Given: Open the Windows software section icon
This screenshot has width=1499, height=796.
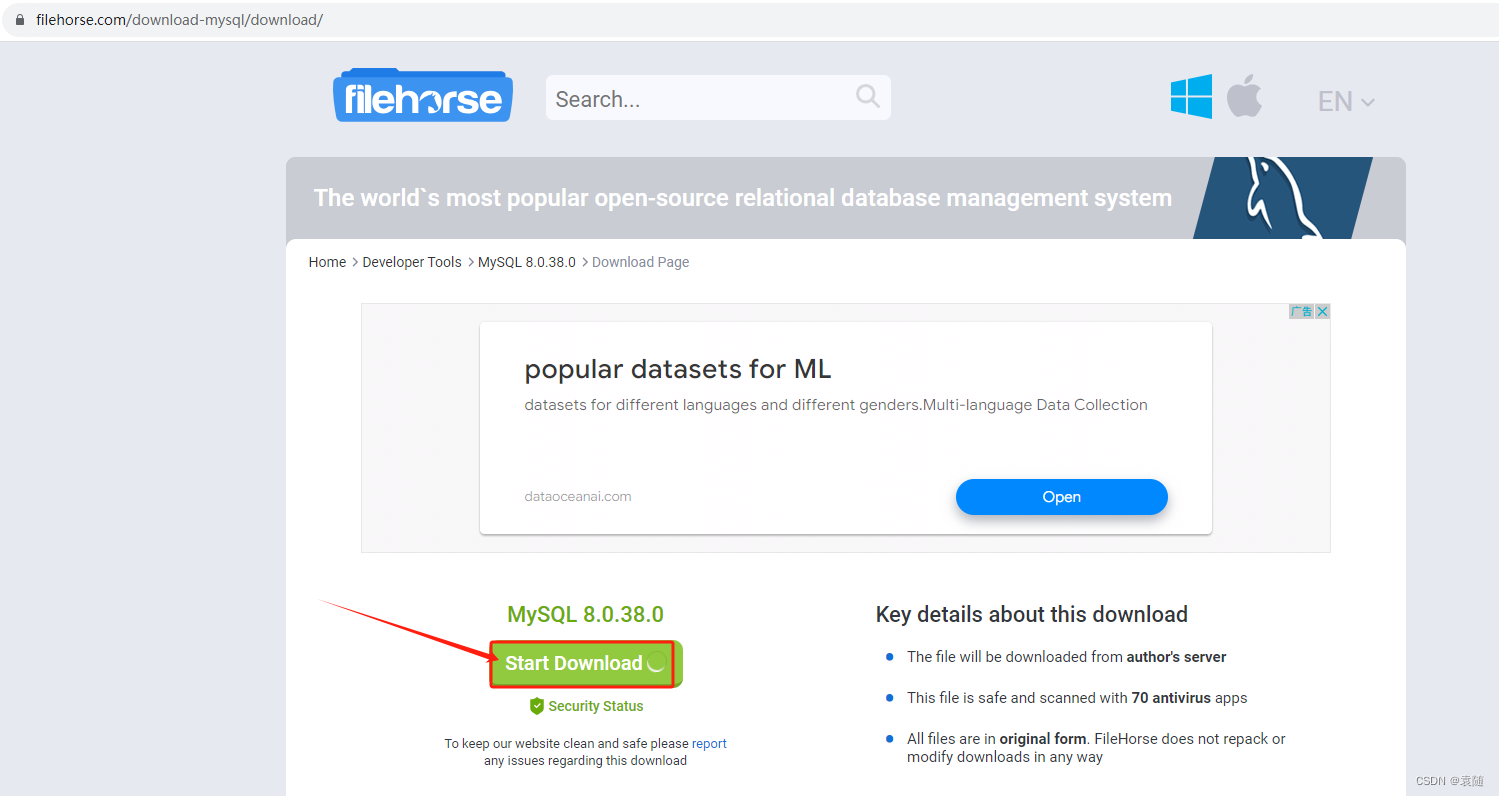Looking at the screenshot, I should tap(1191, 97).
